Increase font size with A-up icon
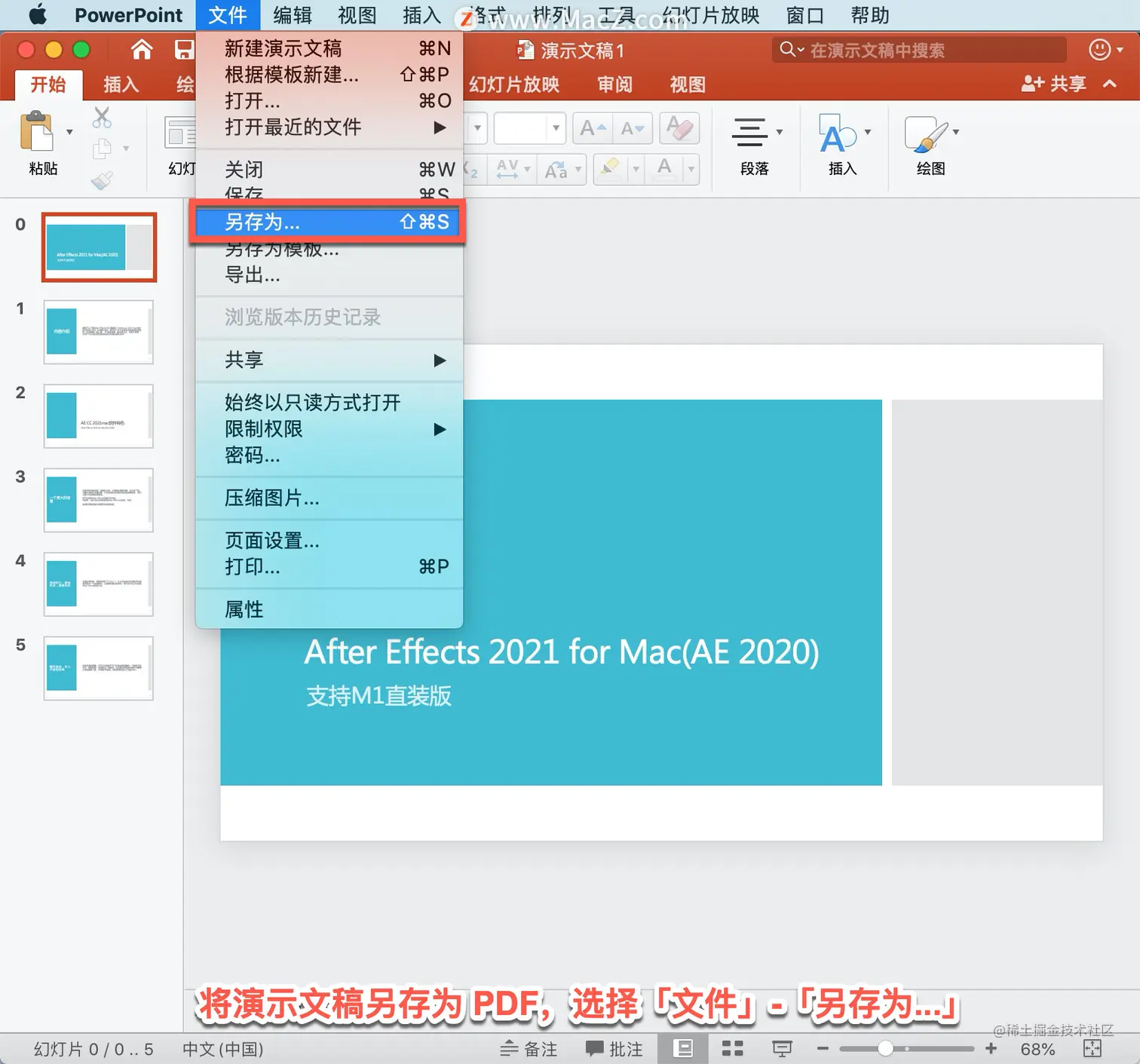This screenshot has width=1140, height=1064. (593, 129)
